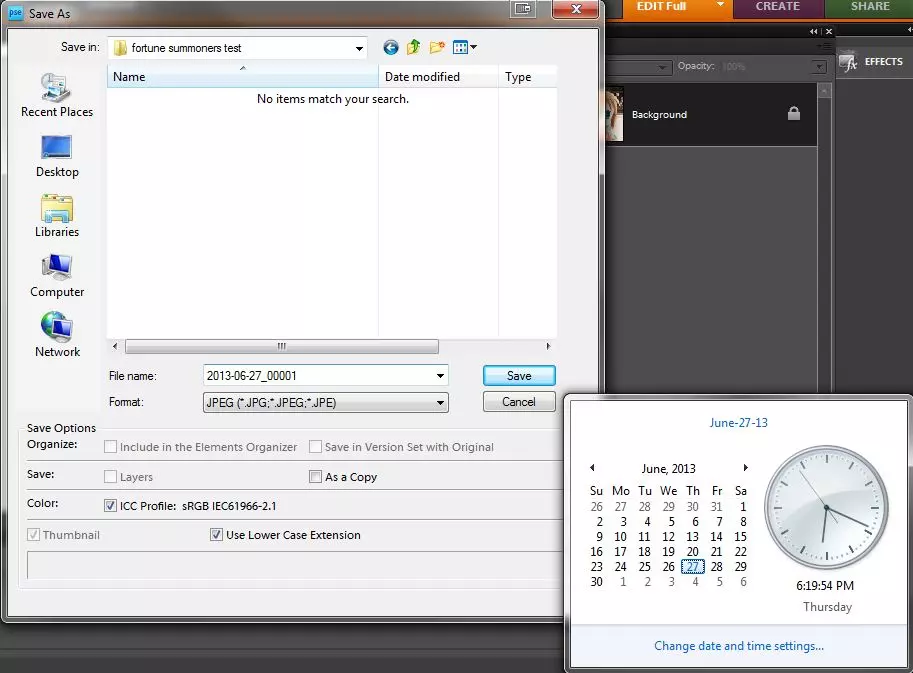Expand the Save in folder dropdown

[359, 48]
